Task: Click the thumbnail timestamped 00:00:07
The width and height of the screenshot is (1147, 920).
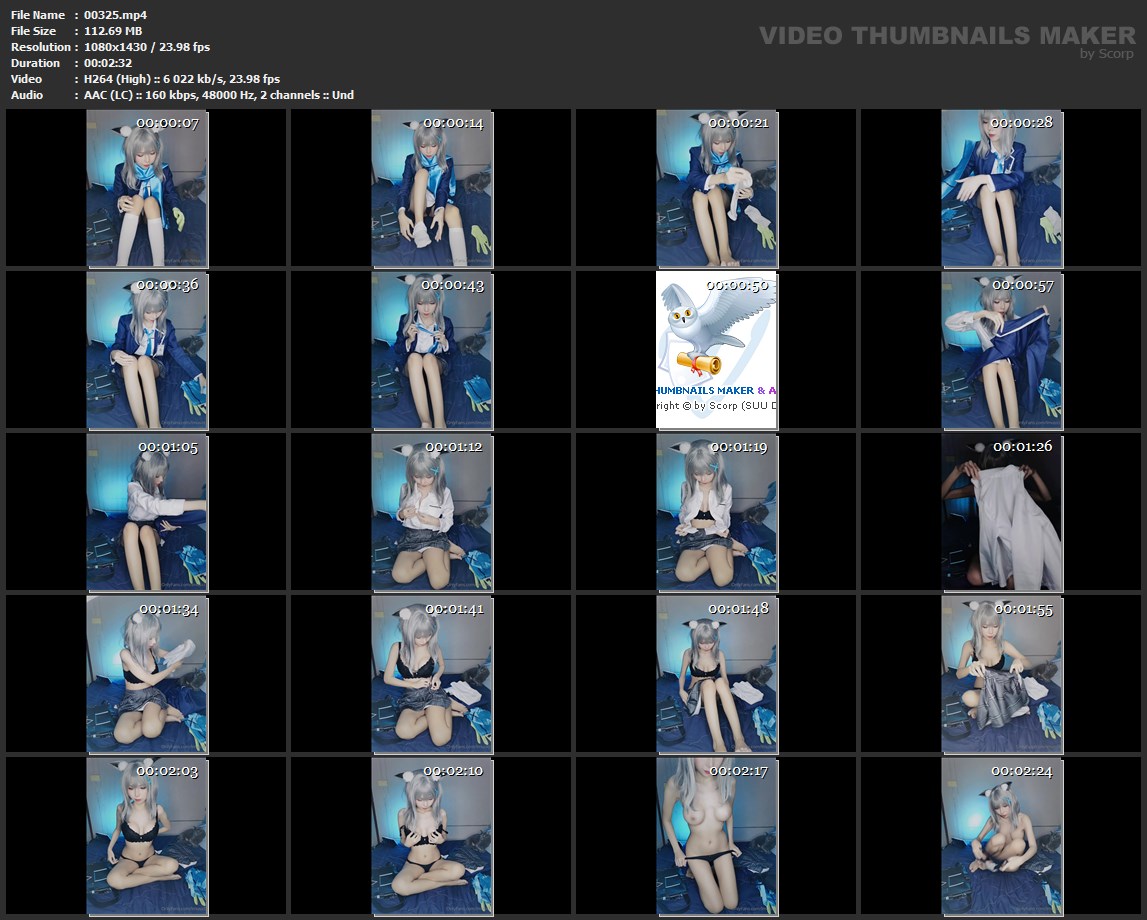Action: pyautogui.click(x=147, y=188)
